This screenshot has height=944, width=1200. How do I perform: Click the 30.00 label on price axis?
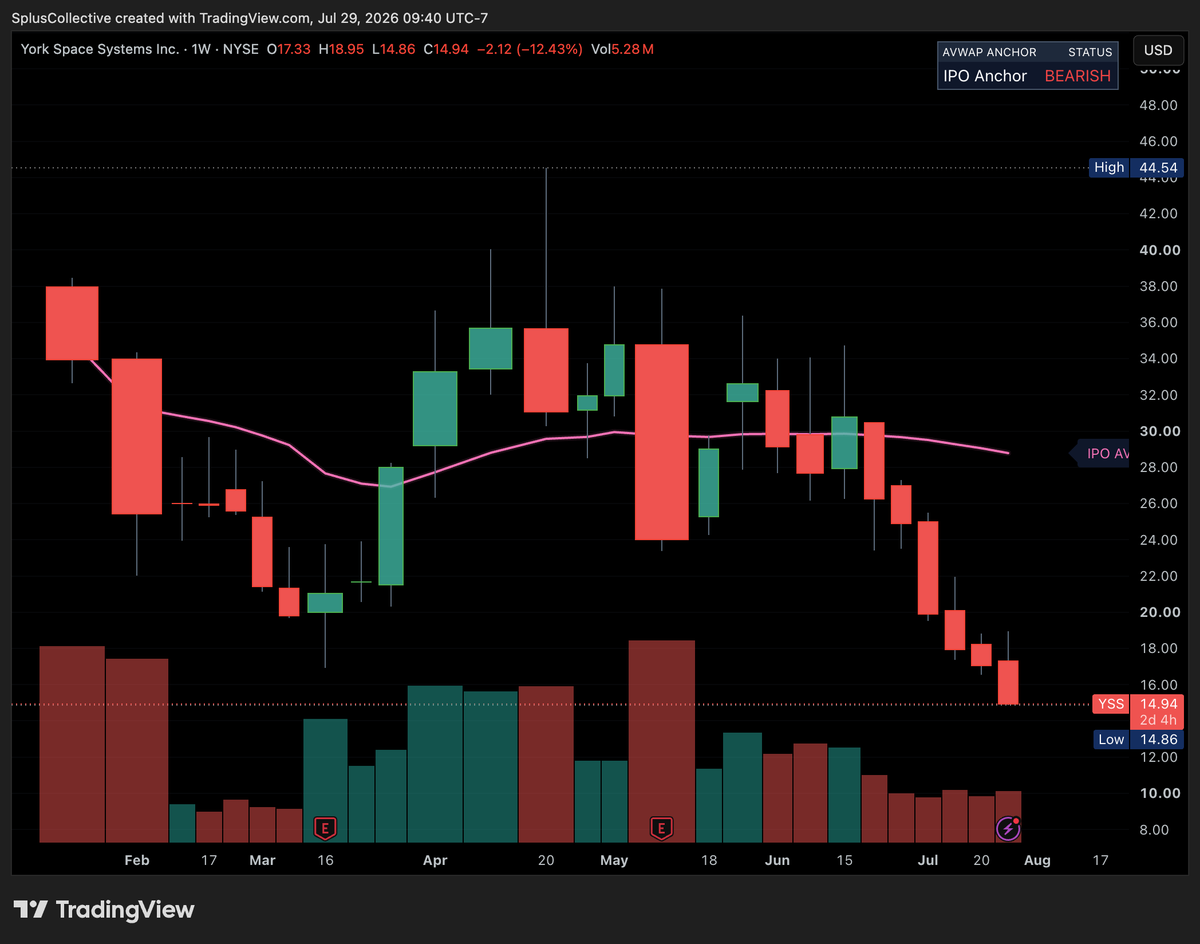coord(1157,431)
